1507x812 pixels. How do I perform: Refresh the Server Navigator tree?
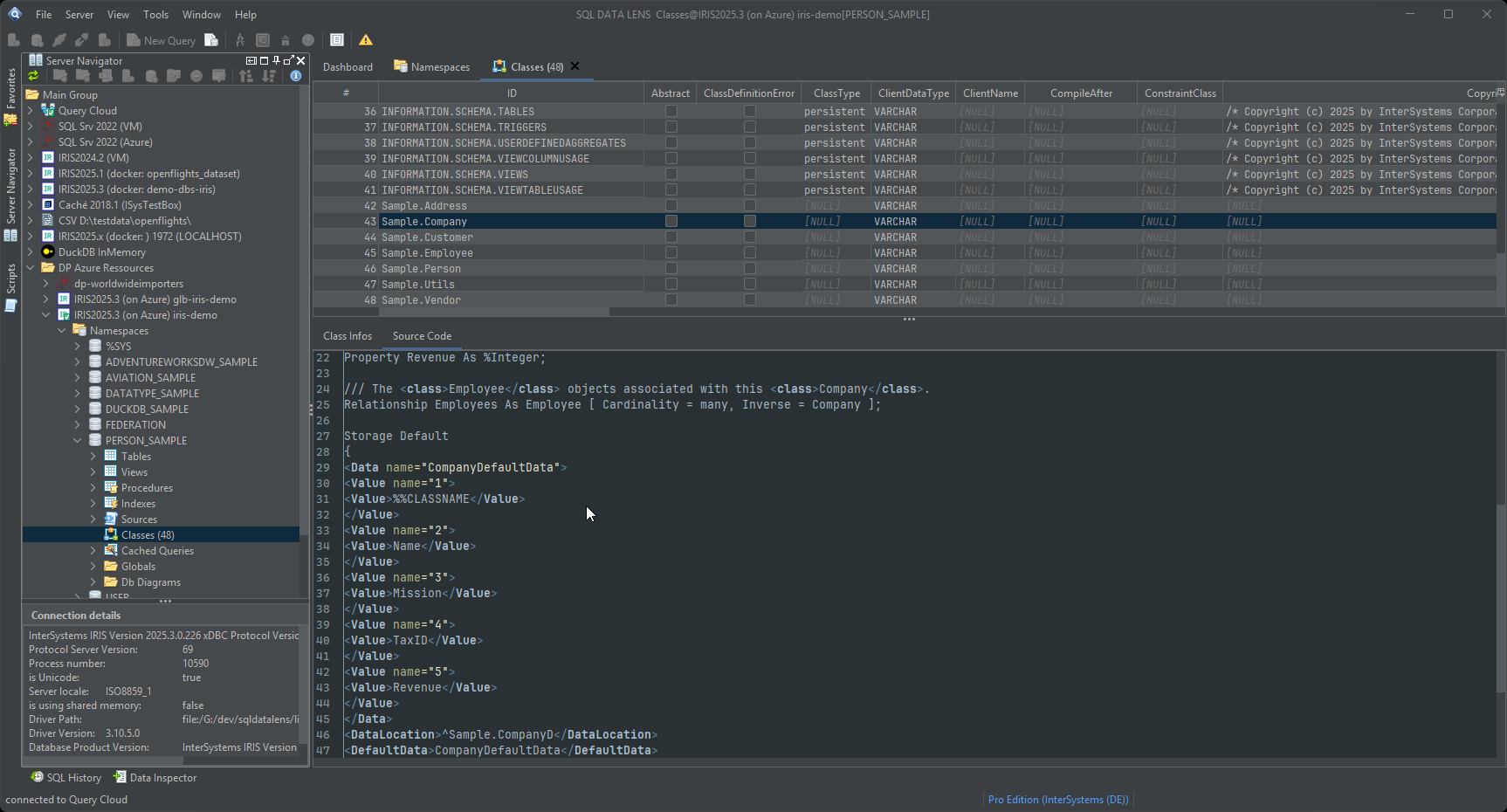[x=34, y=76]
